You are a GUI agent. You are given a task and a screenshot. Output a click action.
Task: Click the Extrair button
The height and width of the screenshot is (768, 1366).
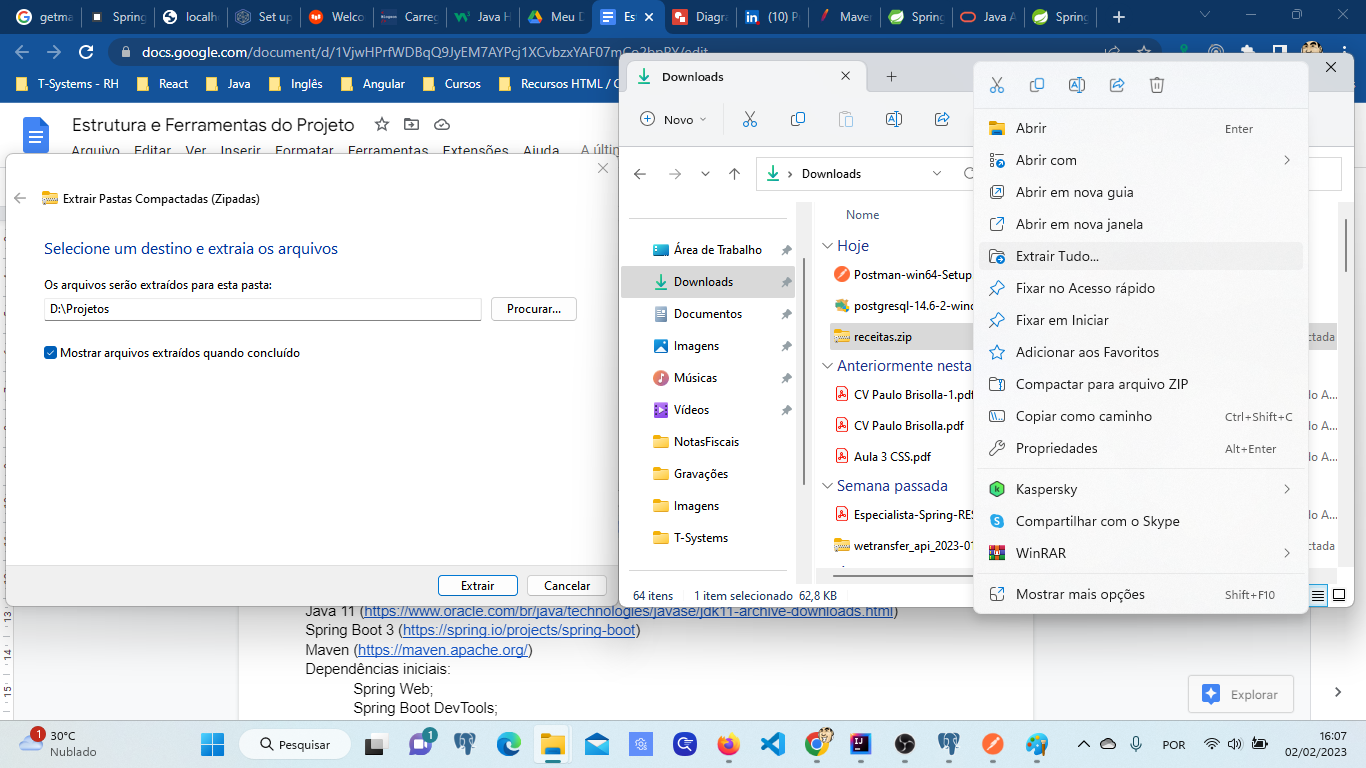[477, 585]
